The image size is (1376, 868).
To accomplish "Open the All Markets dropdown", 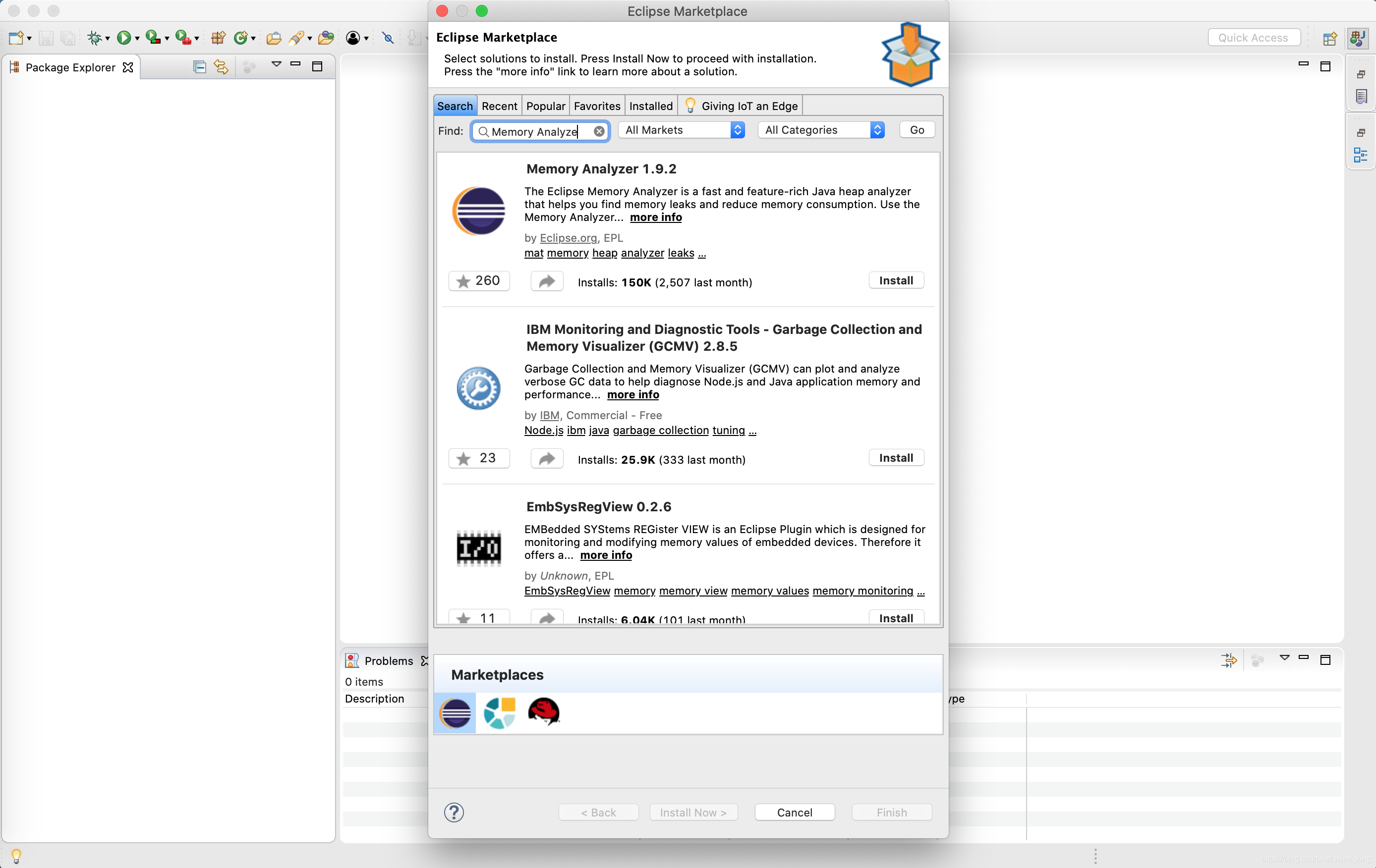I will tap(681, 130).
